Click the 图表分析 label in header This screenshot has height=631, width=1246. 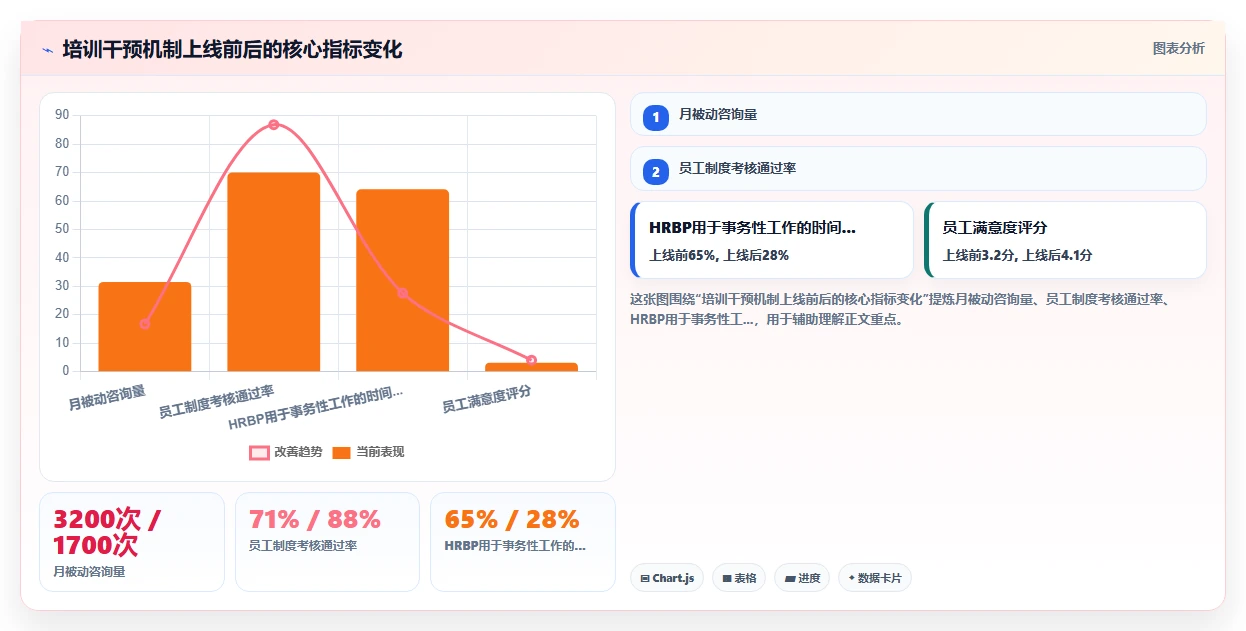[1178, 48]
